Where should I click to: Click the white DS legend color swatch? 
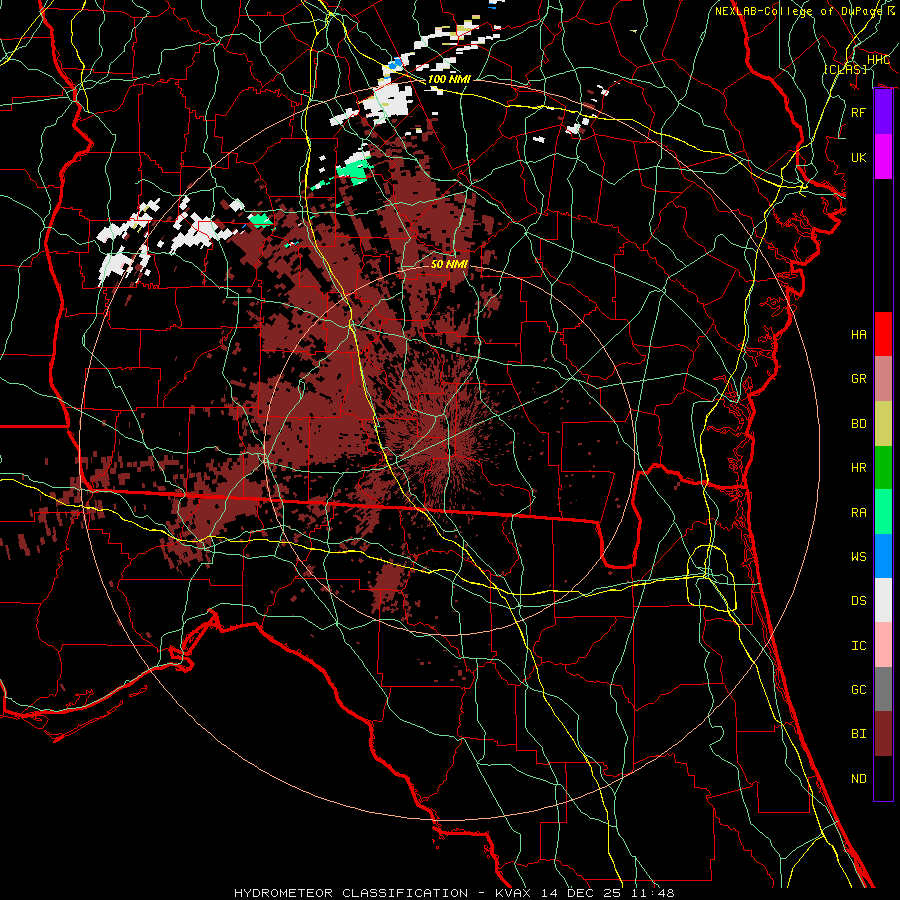(x=883, y=600)
